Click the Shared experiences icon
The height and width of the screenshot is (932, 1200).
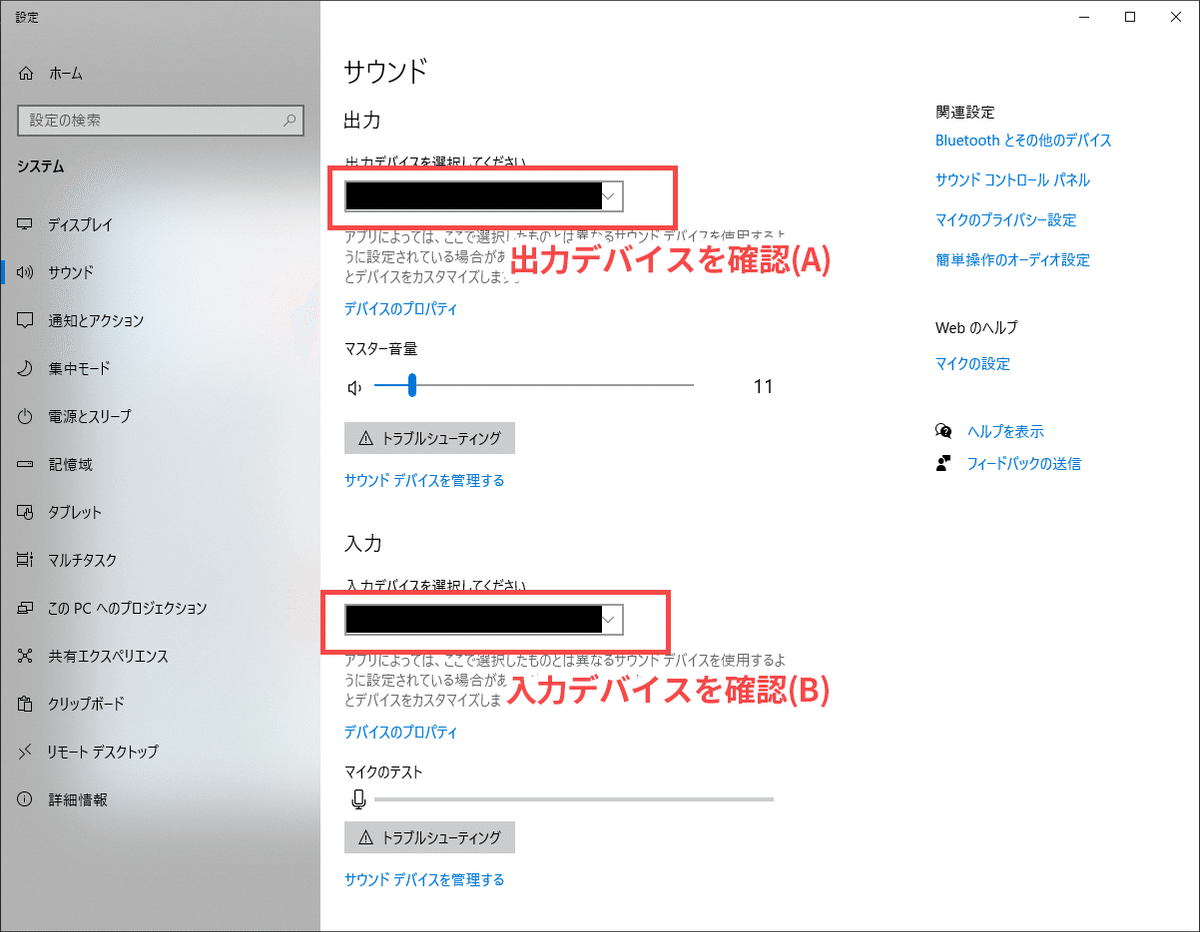tap(26, 656)
